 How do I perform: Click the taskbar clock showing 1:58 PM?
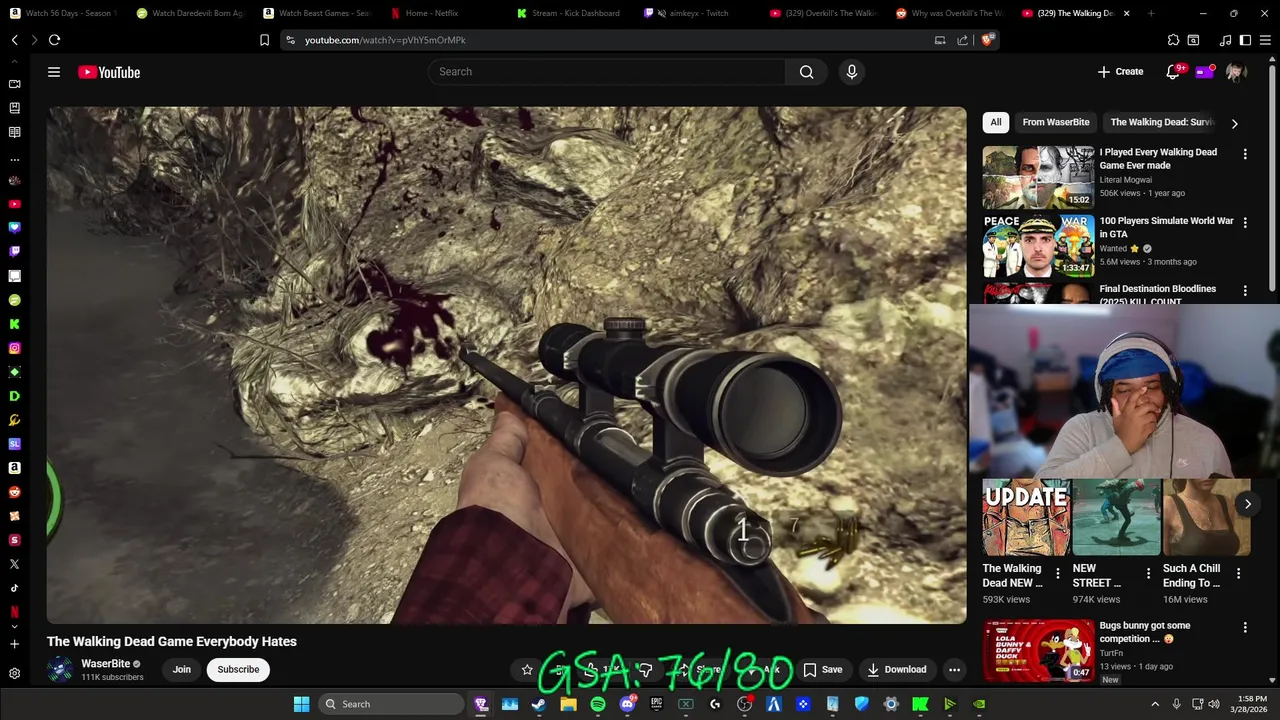tap(1251, 704)
